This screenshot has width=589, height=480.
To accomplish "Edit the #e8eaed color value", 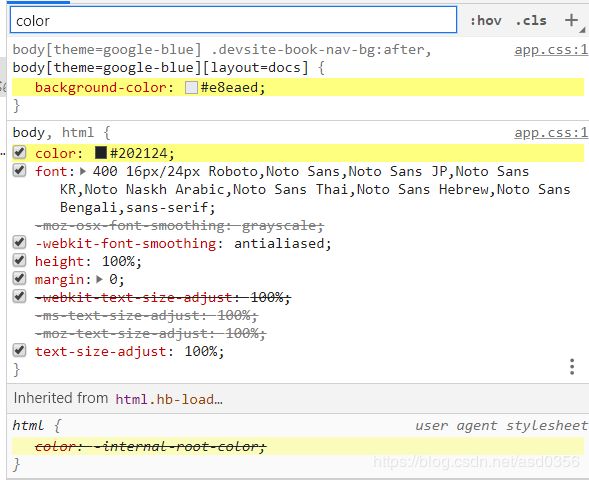I will point(229,88).
